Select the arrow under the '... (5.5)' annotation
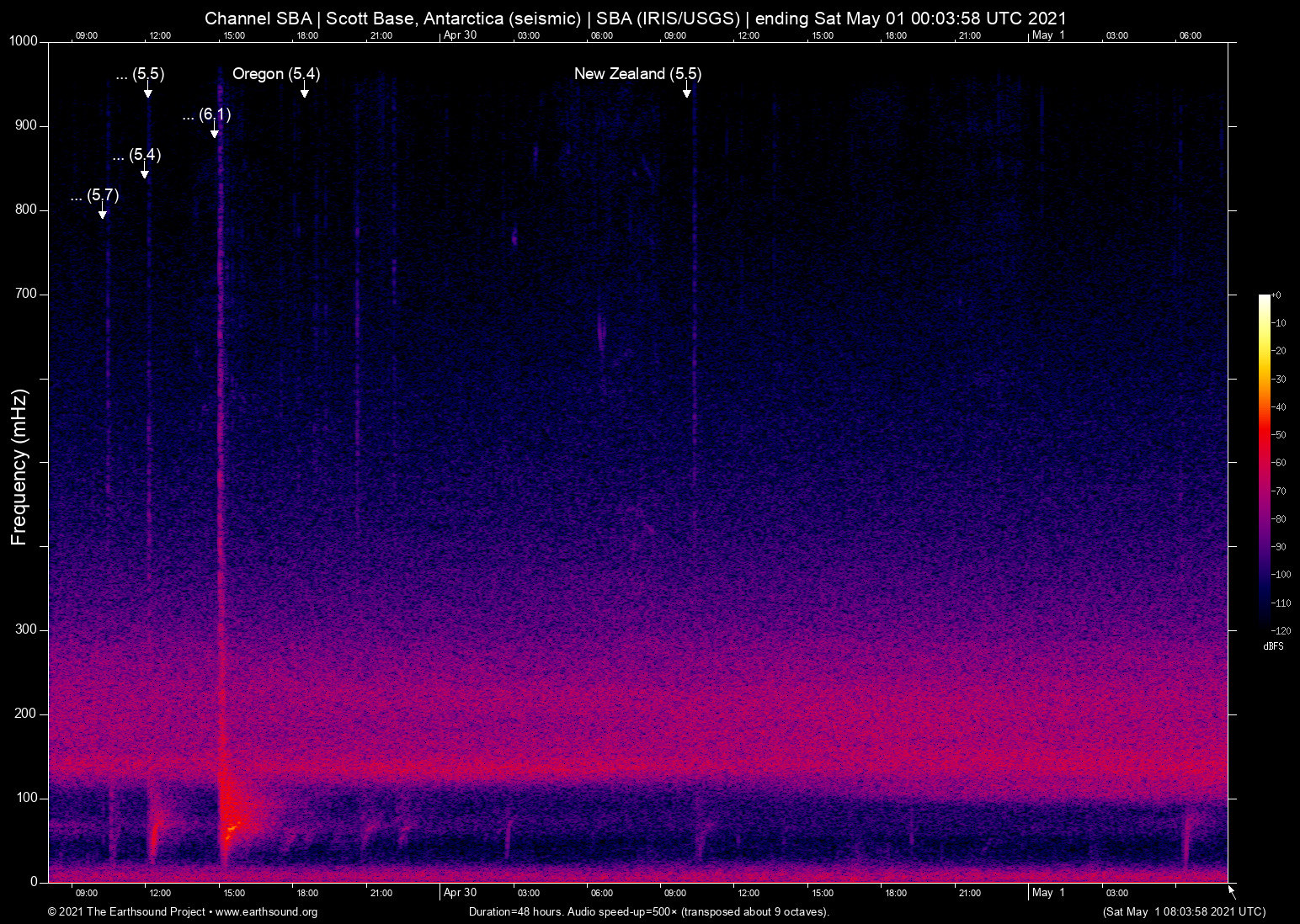The image size is (1300, 924). pos(147,91)
